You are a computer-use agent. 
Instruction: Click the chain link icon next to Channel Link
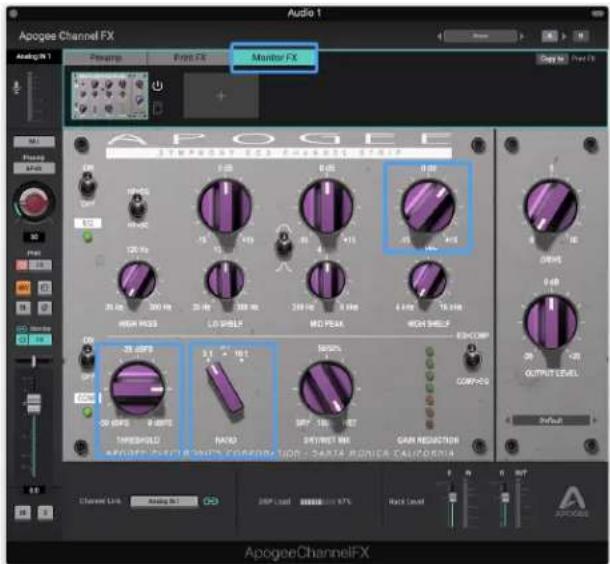click(x=210, y=501)
